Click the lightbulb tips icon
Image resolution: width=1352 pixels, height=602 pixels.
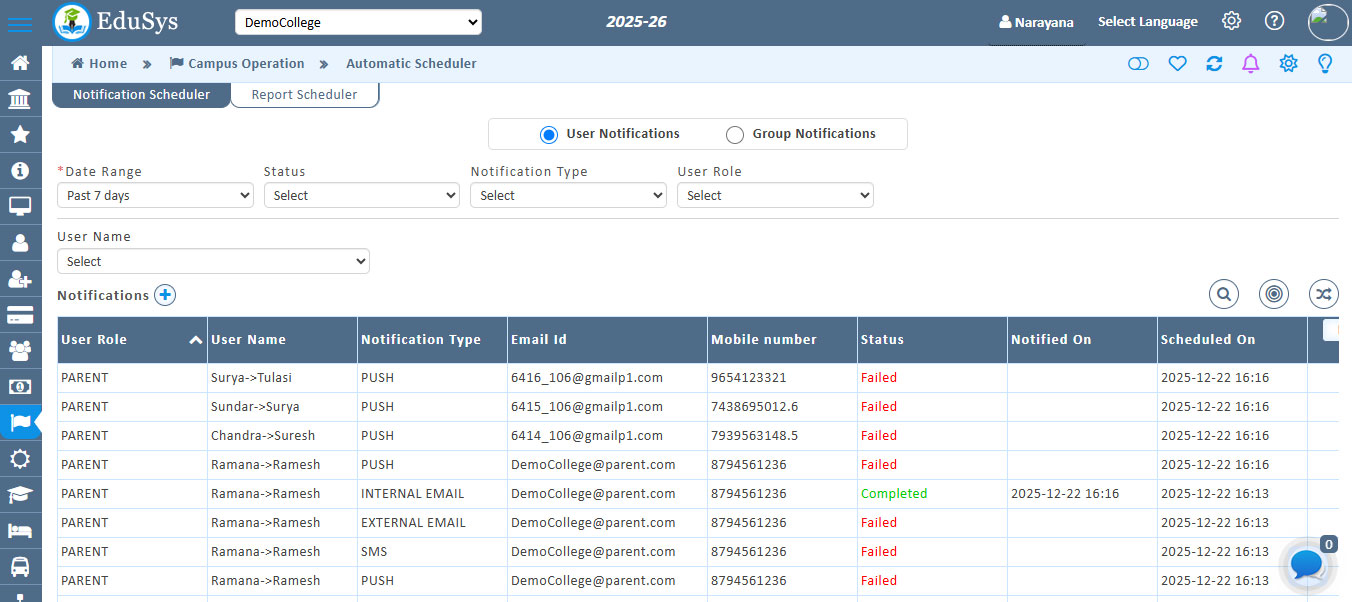1325,64
